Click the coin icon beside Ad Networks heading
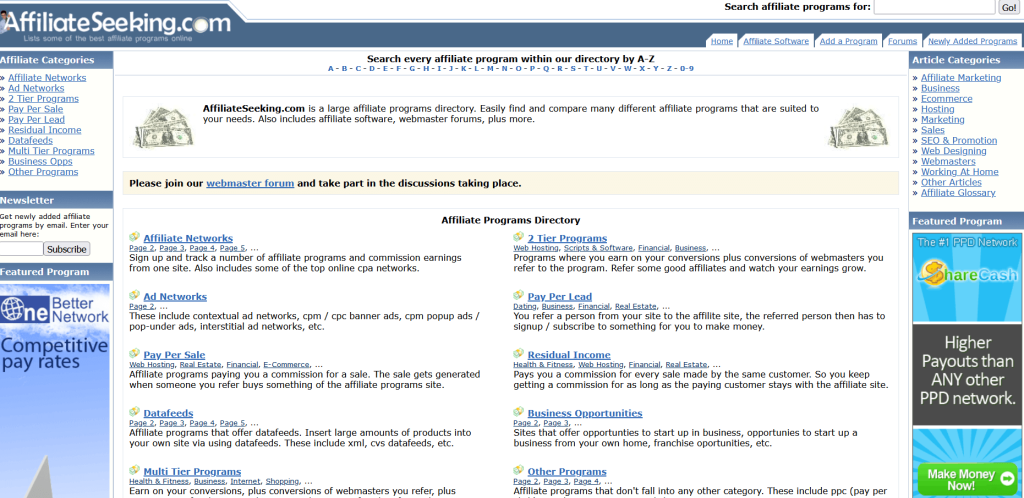The width and height of the screenshot is (1024, 498). [135, 295]
